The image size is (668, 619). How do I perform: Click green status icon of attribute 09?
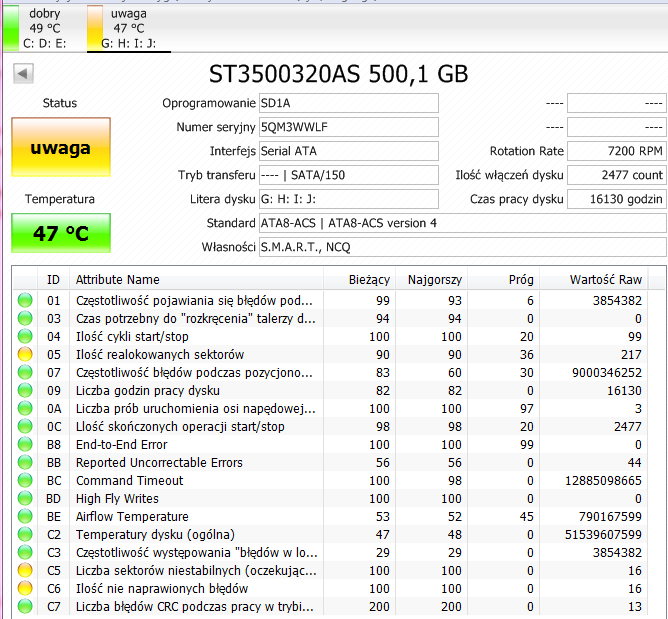point(25,390)
